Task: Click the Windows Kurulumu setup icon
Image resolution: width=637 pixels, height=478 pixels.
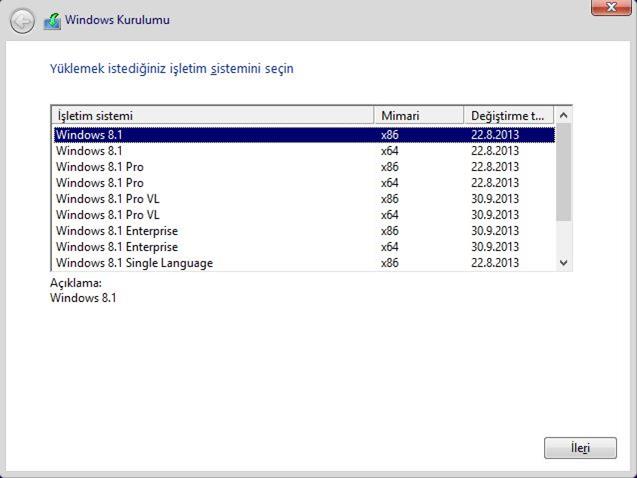Action: [x=52, y=21]
